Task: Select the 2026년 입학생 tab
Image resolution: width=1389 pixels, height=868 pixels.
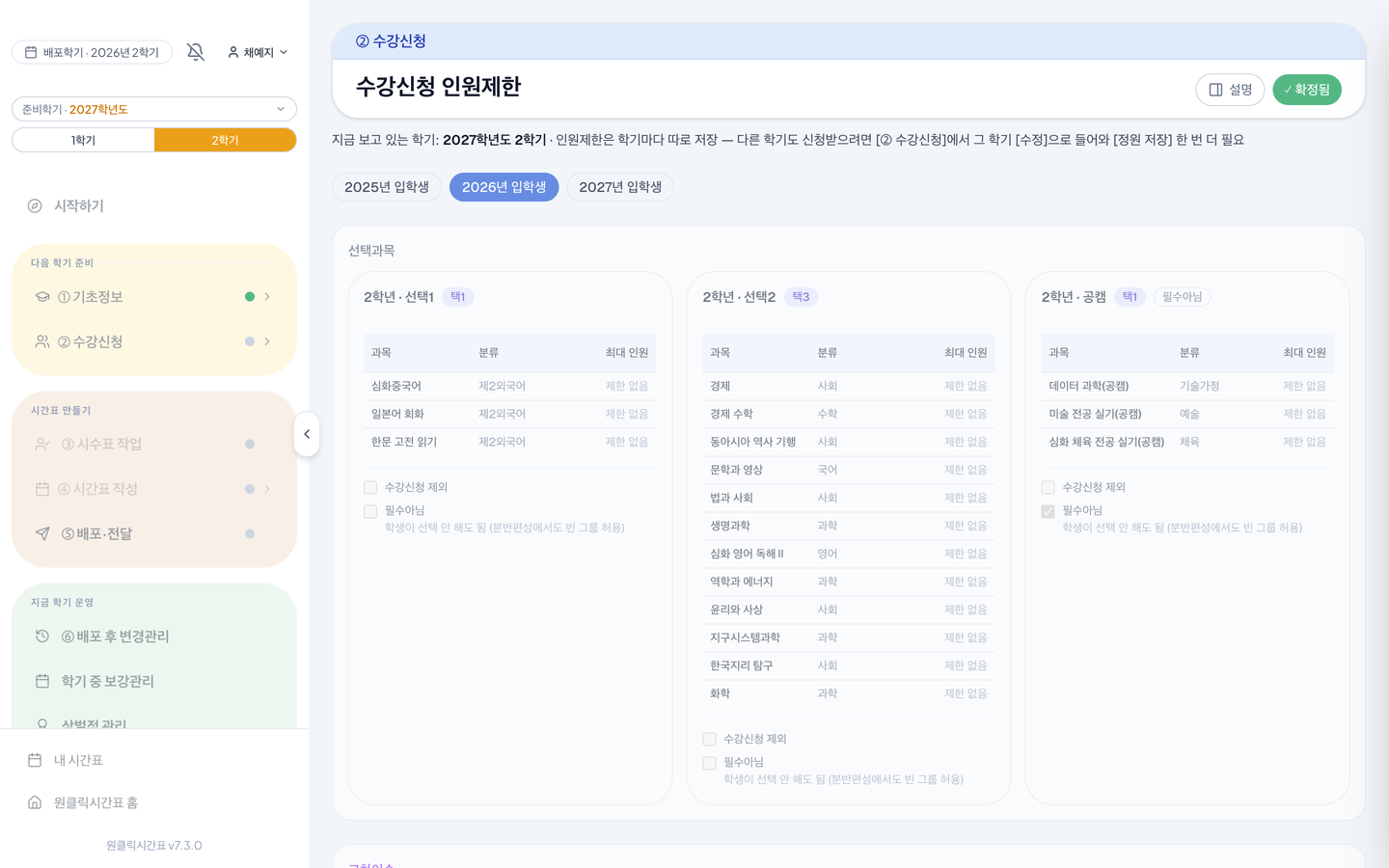Action: pyautogui.click(x=504, y=187)
